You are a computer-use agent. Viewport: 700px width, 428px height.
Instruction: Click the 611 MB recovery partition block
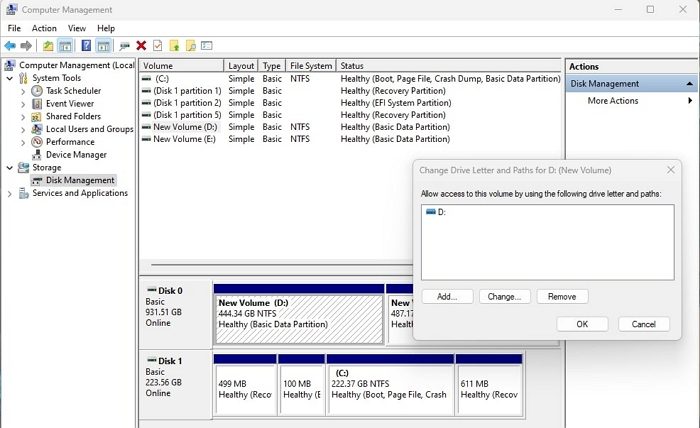pos(489,385)
